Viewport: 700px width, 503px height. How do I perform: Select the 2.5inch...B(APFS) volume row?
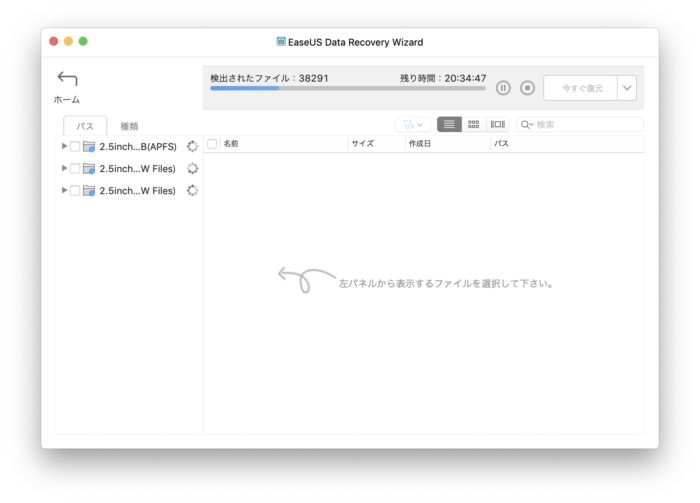[x=129, y=146]
